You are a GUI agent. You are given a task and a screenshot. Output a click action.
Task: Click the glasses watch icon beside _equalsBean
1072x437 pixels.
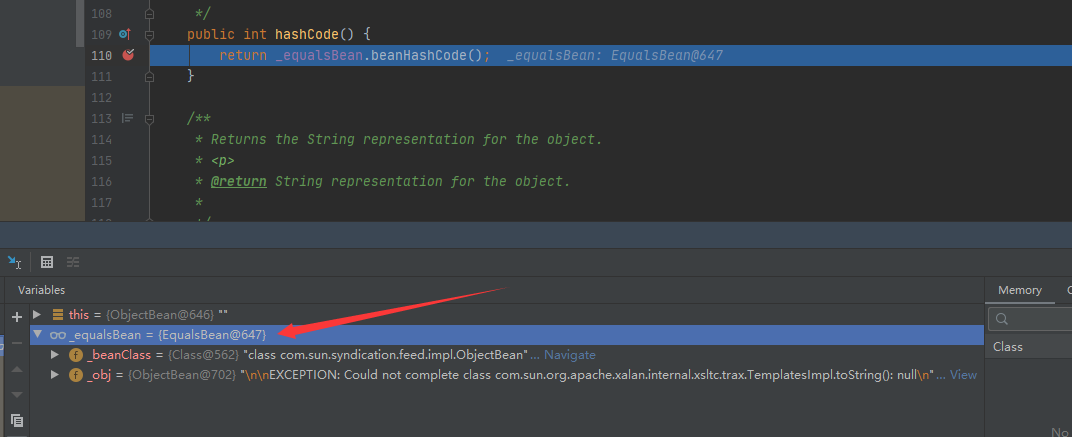[x=58, y=334]
